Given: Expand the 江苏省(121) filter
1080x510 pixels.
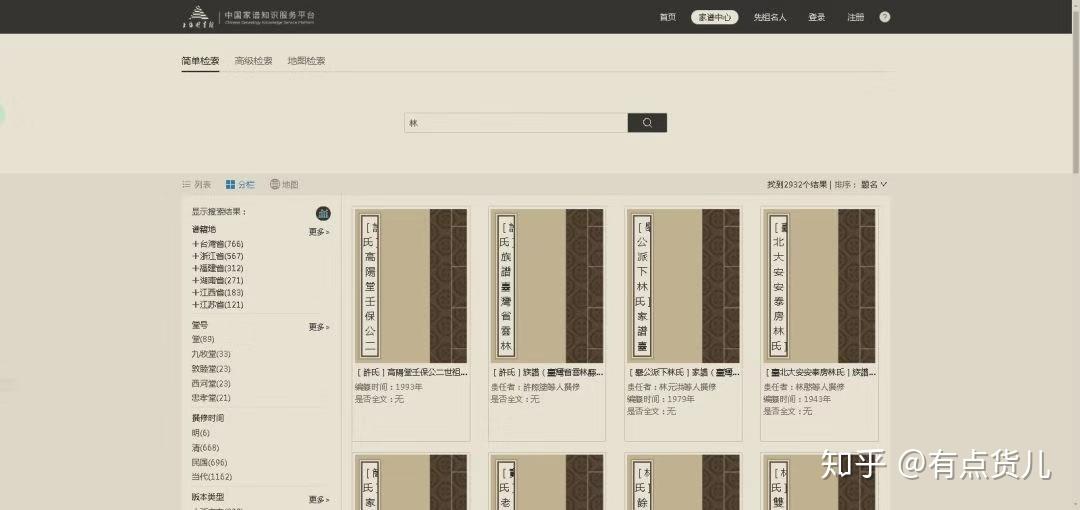Looking at the screenshot, I should tap(218, 305).
